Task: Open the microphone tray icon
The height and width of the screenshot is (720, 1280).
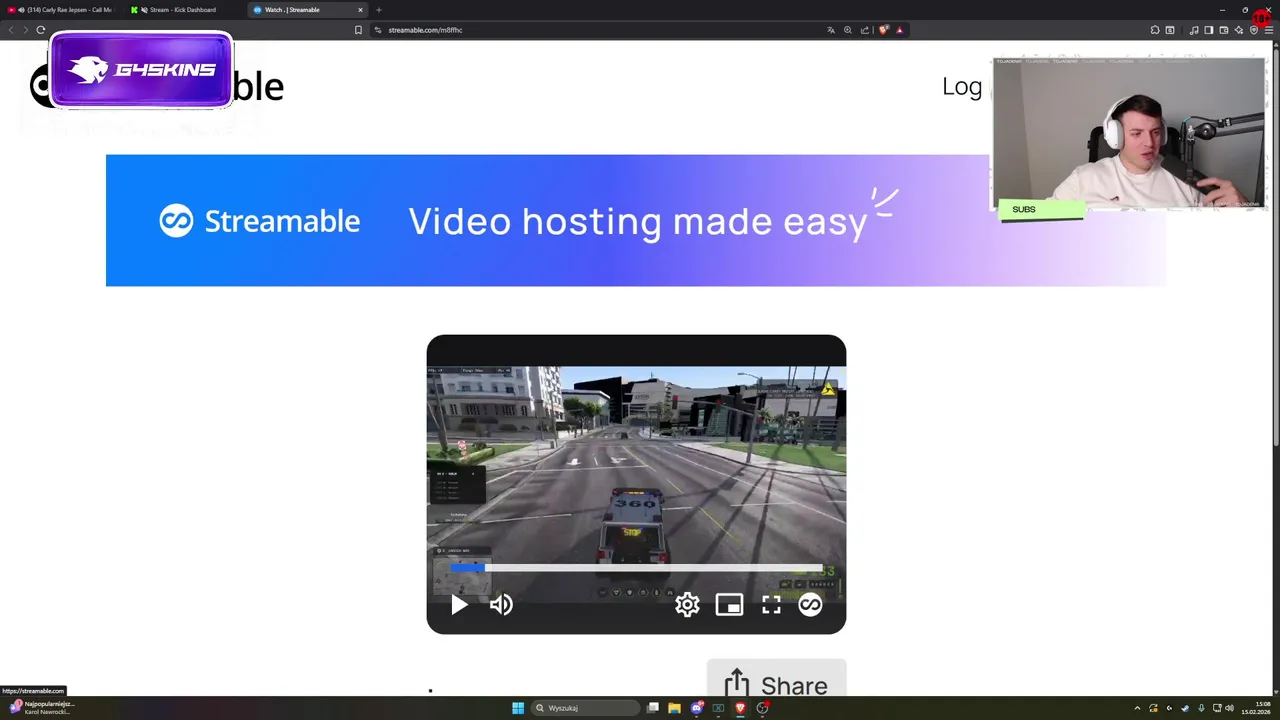Action: click(1201, 708)
